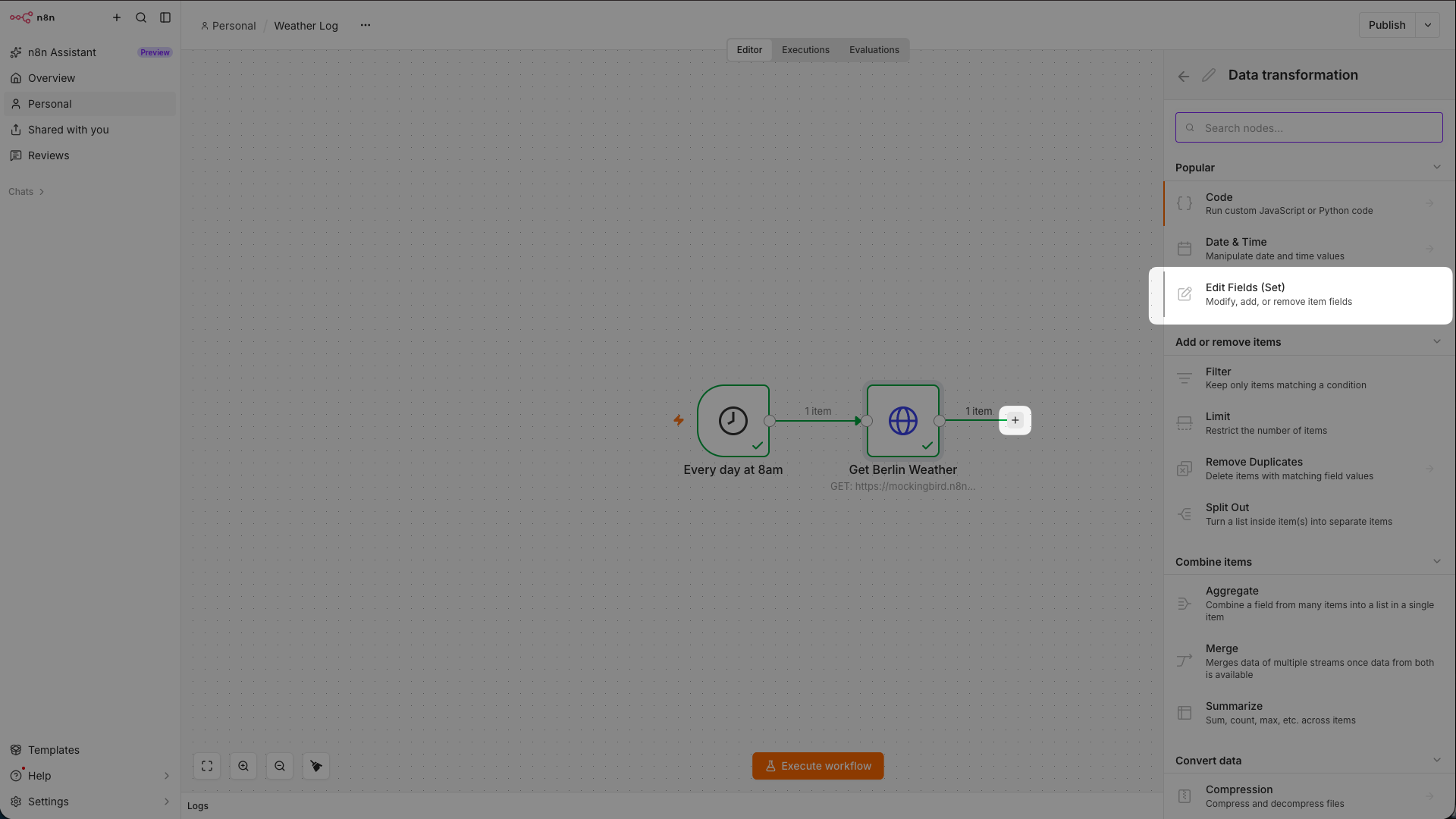Viewport: 1456px width, 819px height.
Task: Switch to the Executions tab
Action: [x=805, y=50]
